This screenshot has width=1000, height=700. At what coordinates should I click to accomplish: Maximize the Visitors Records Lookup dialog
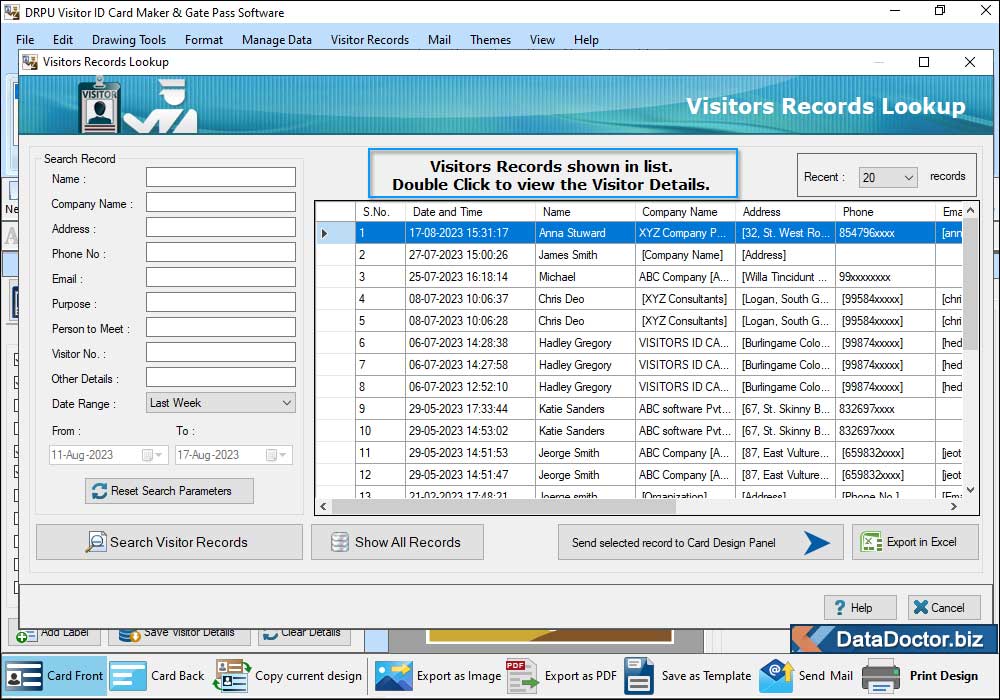click(x=923, y=62)
